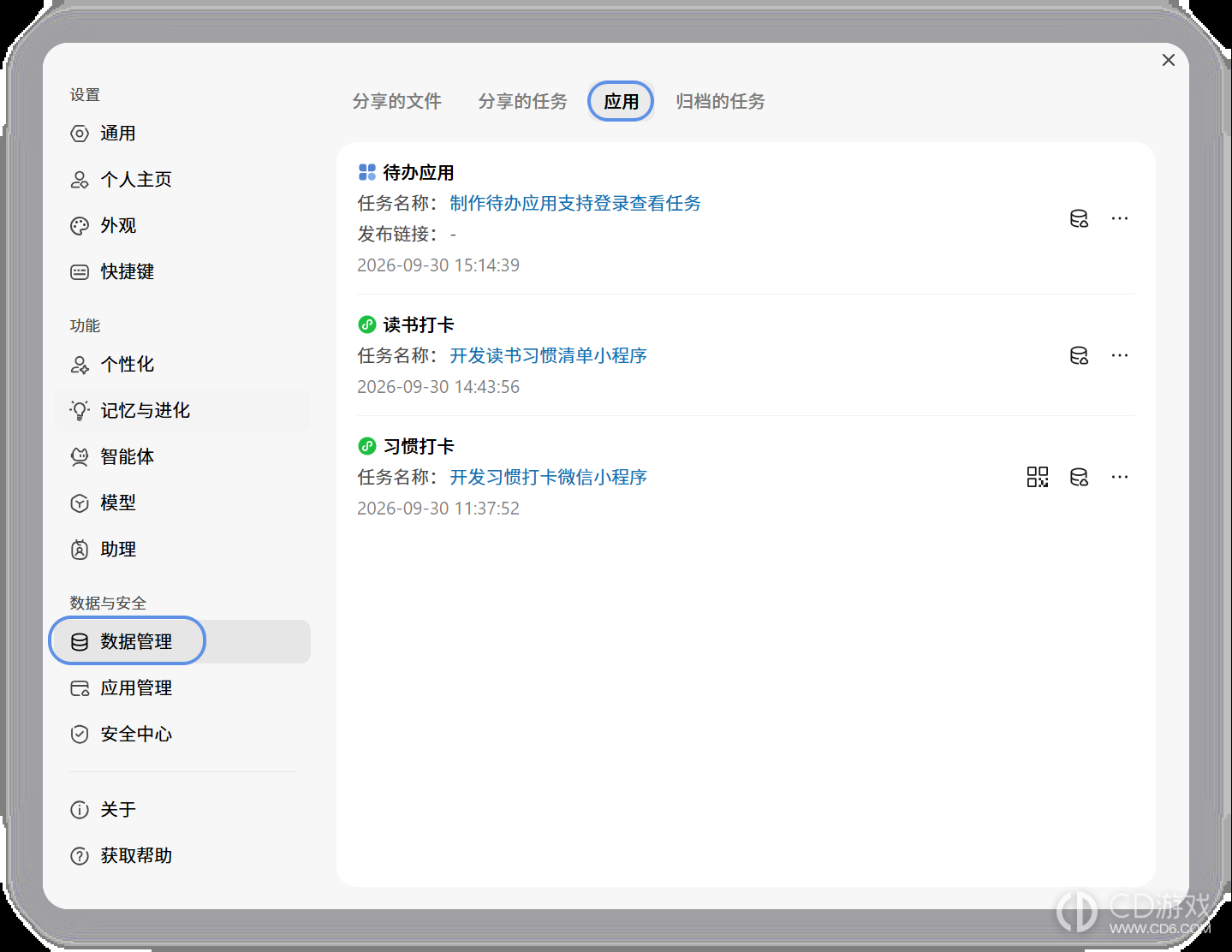The height and width of the screenshot is (952, 1232).
Task: Click the 智能体 robot icon
Action: 80,457
